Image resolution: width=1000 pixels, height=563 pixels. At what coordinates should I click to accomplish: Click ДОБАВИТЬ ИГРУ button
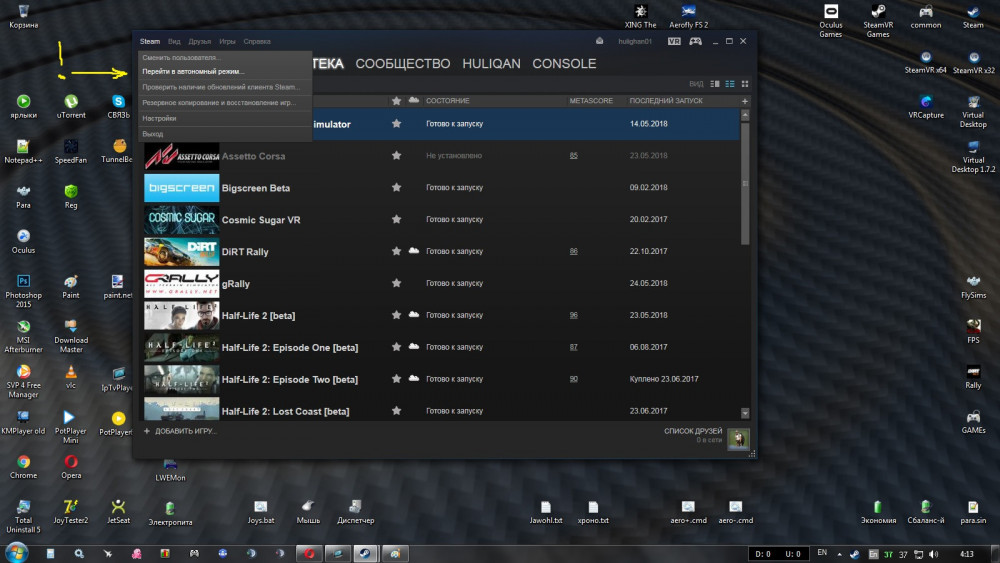[x=180, y=431]
